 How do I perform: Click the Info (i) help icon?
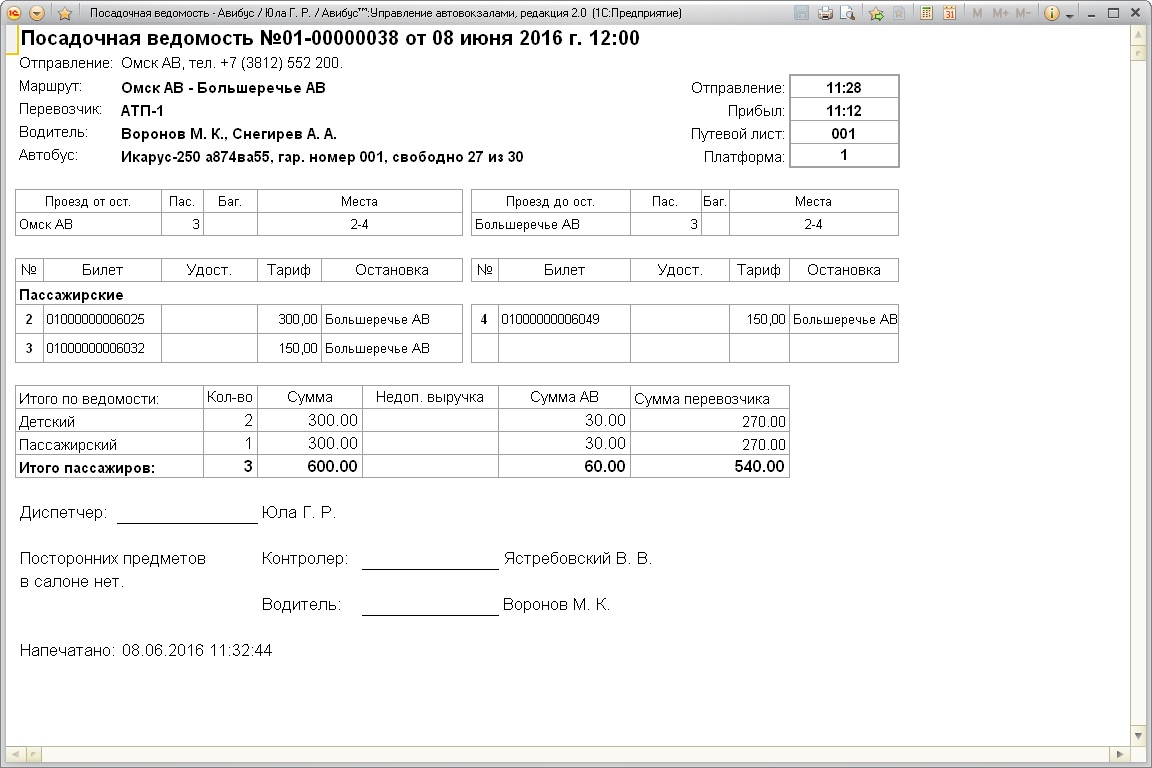[1052, 14]
